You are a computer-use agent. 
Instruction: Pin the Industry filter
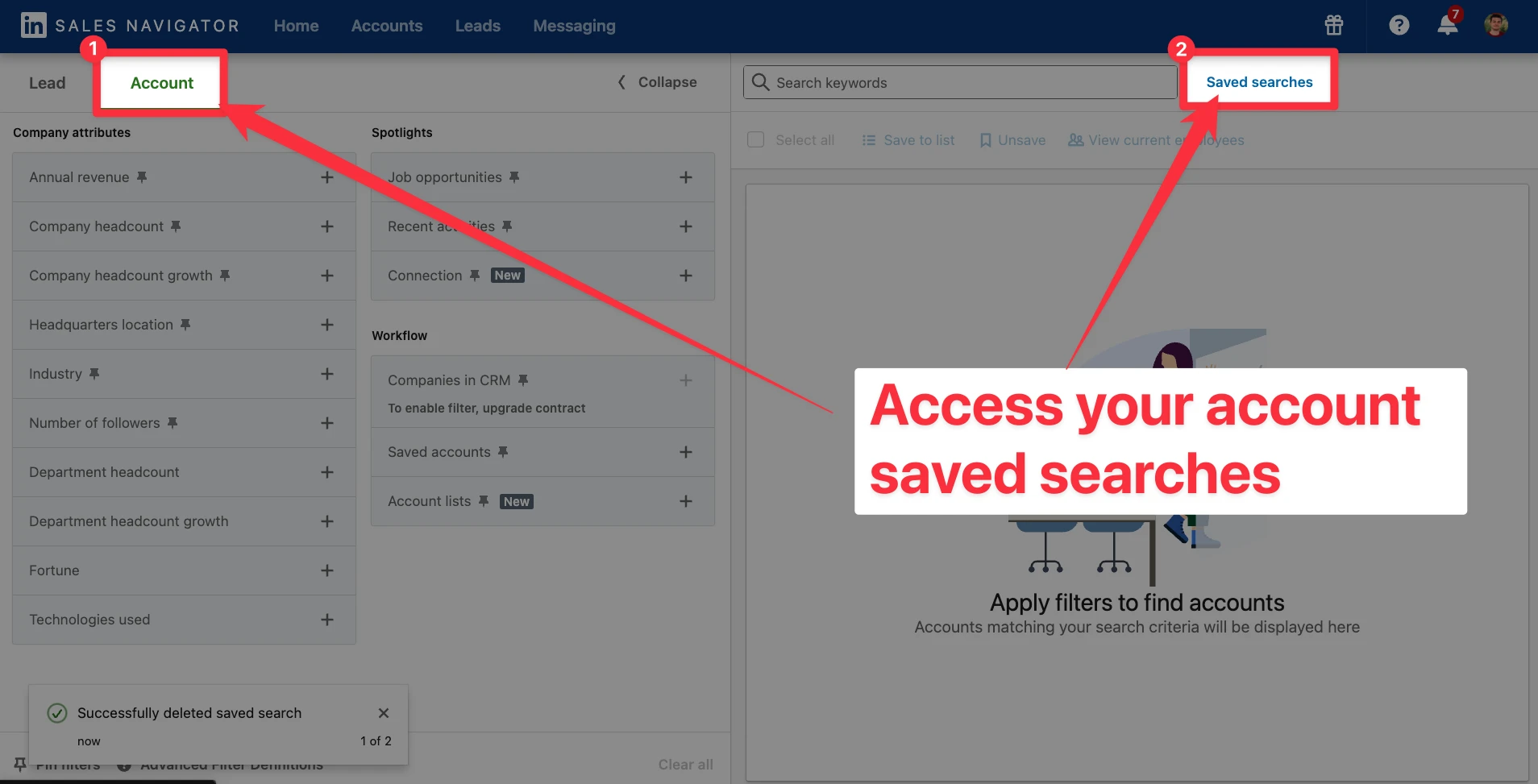pos(94,374)
